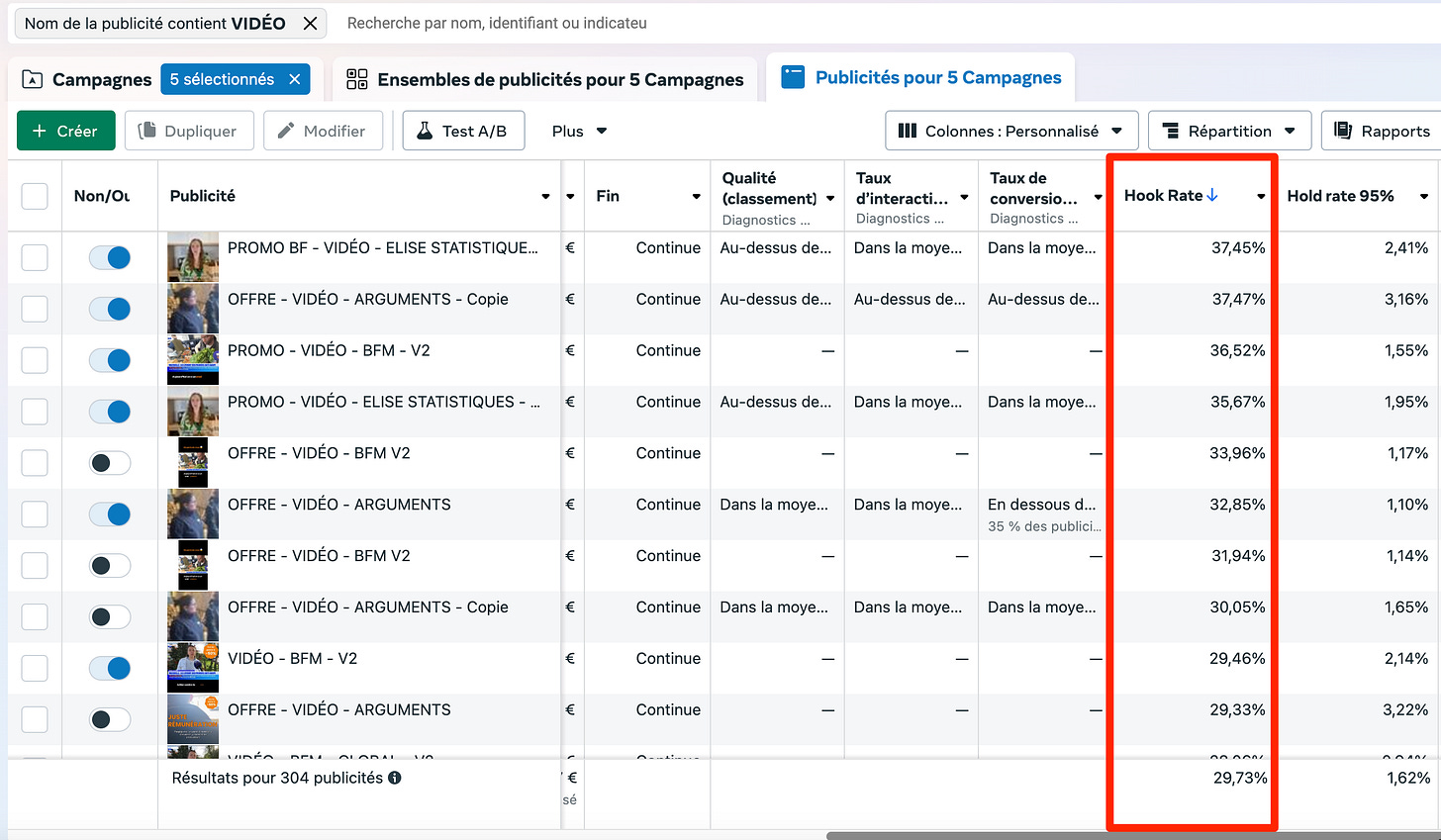
Task: Click the horizontal scrollbar at table bottom
Action: (x=1133, y=835)
